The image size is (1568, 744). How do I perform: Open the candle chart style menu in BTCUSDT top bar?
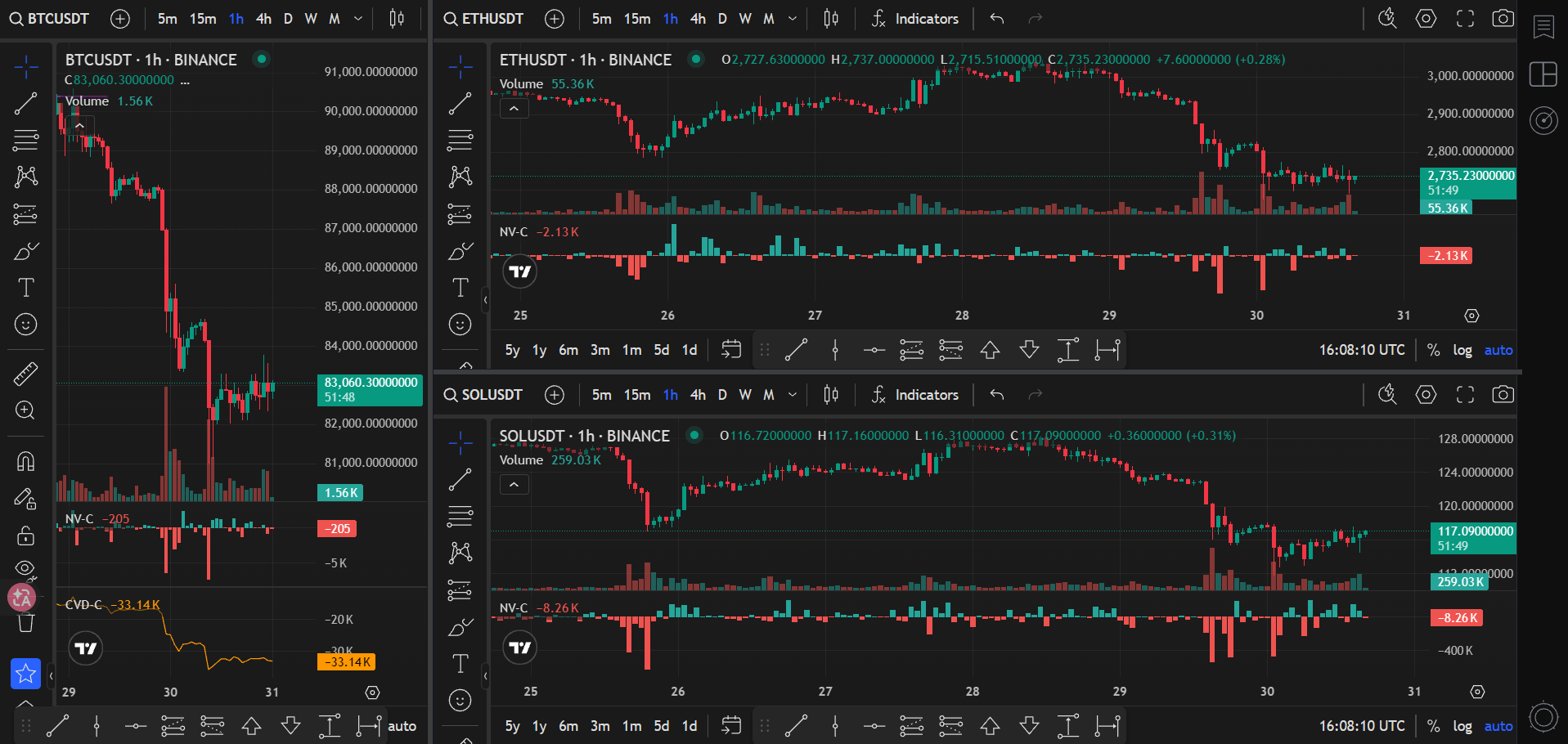coord(397,19)
